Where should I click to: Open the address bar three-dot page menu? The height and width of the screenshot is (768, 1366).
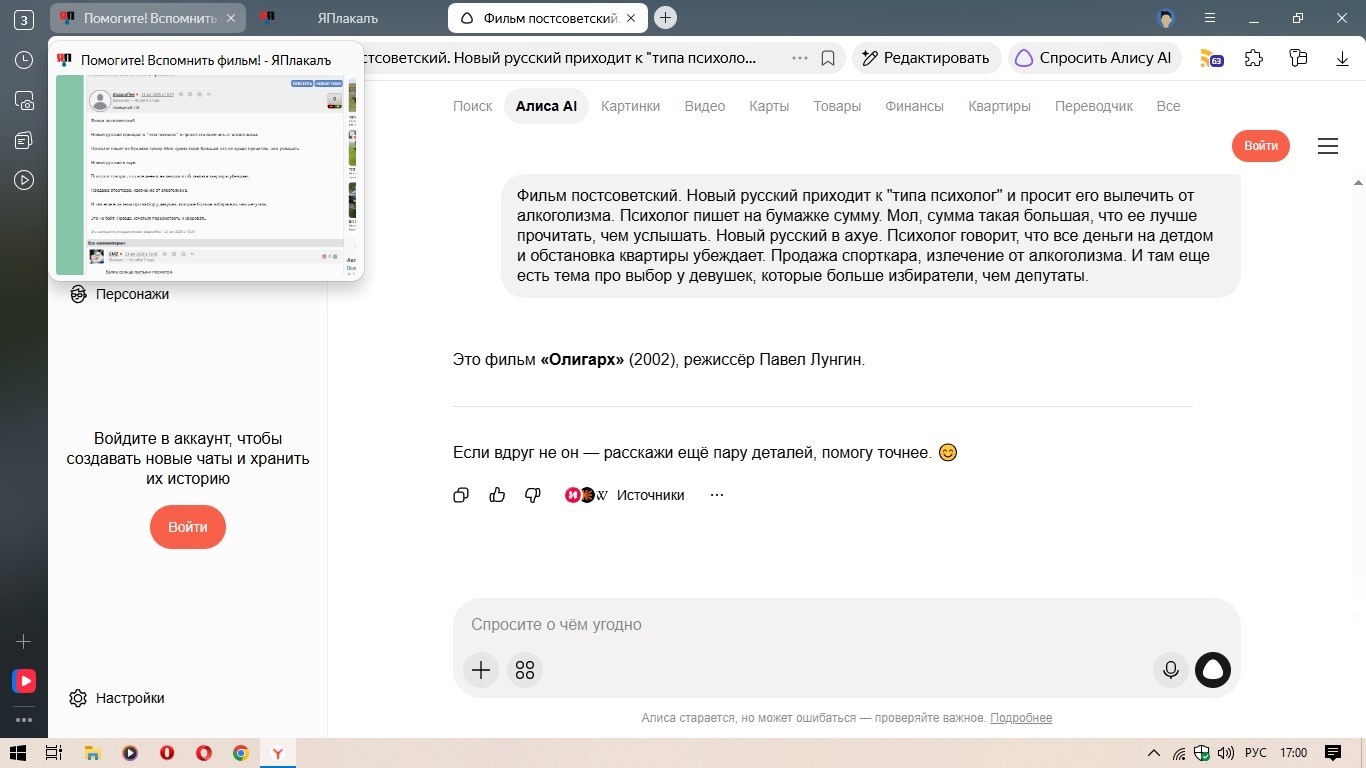pyautogui.click(x=800, y=58)
